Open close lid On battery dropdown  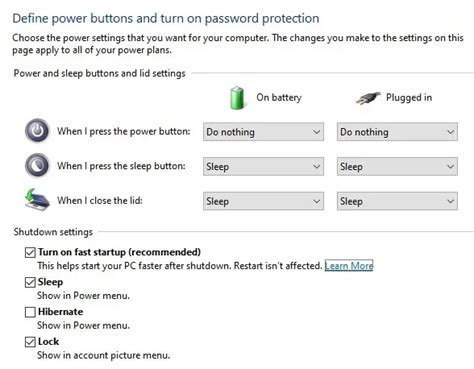click(263, 201)
